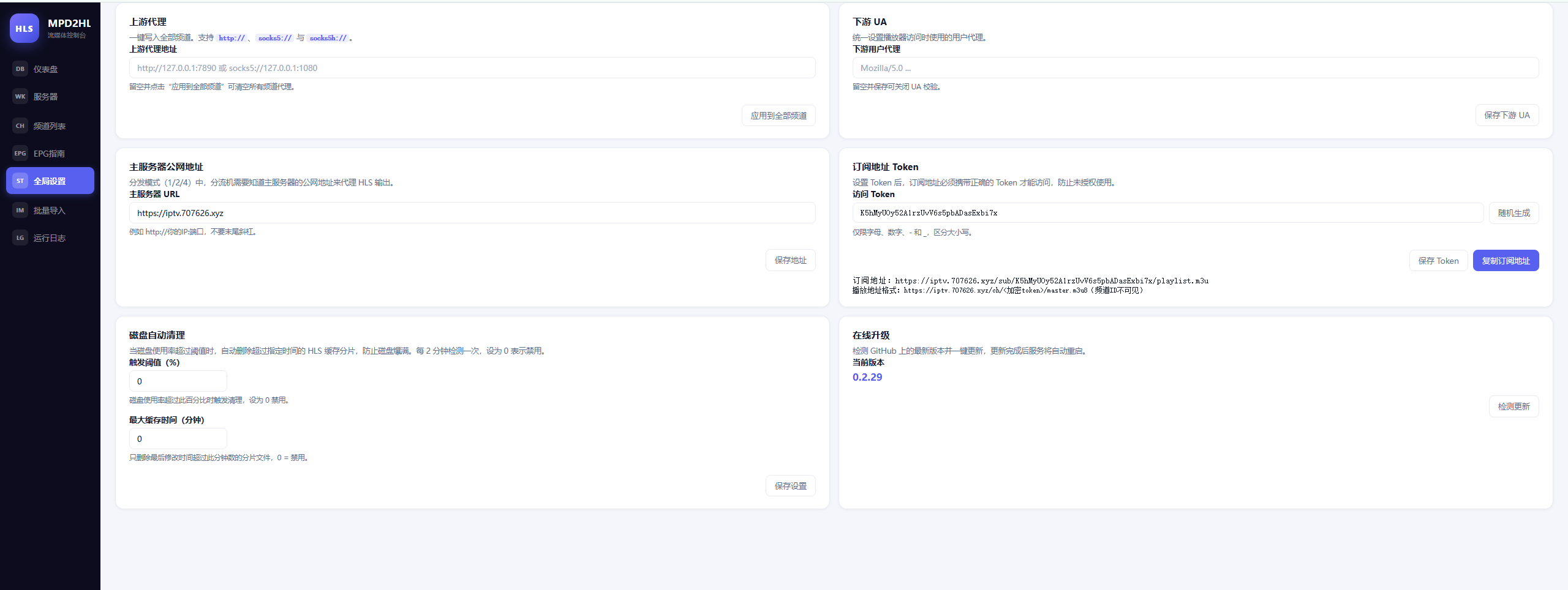Click 保存下游 UA button
1568x590 pixels.
(1507, 115)
